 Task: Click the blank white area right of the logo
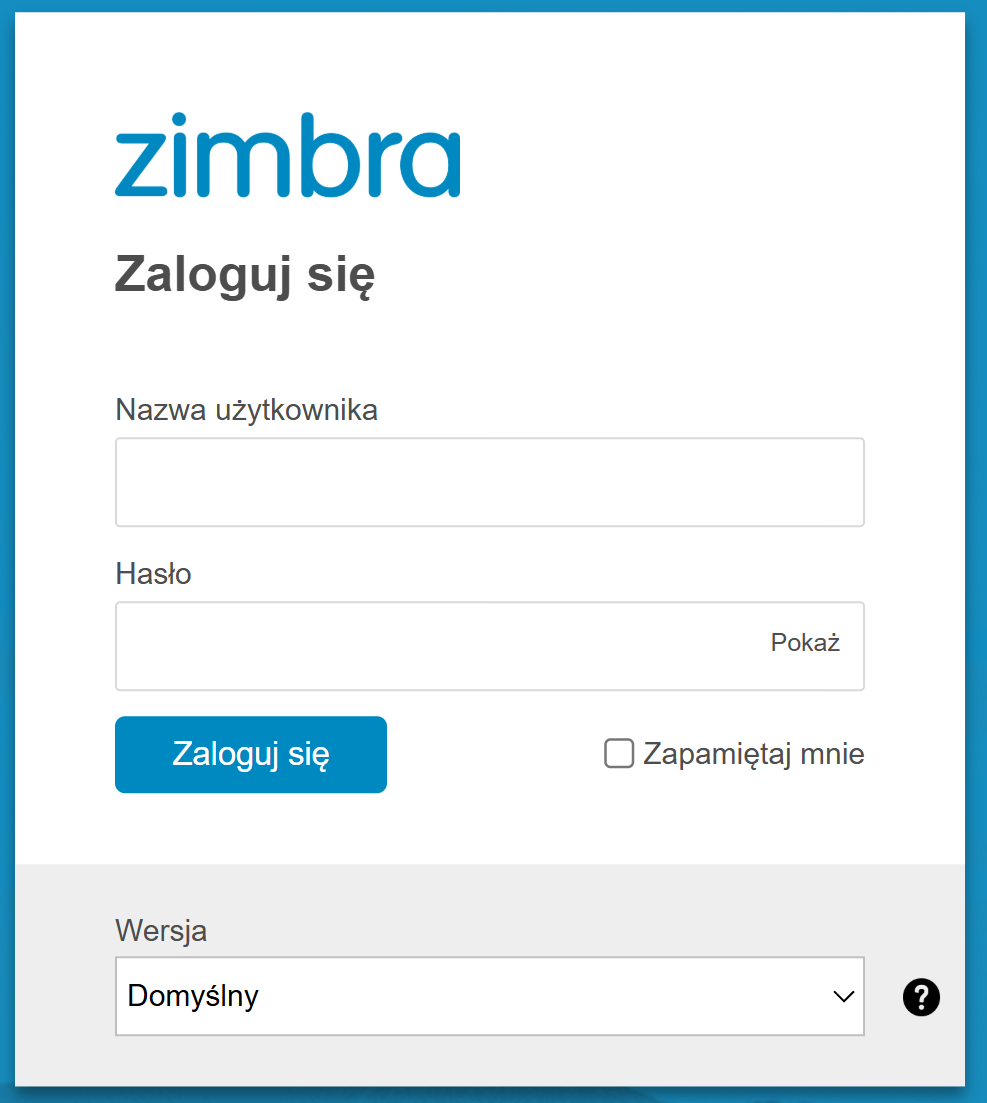click(x=700, y=160)
